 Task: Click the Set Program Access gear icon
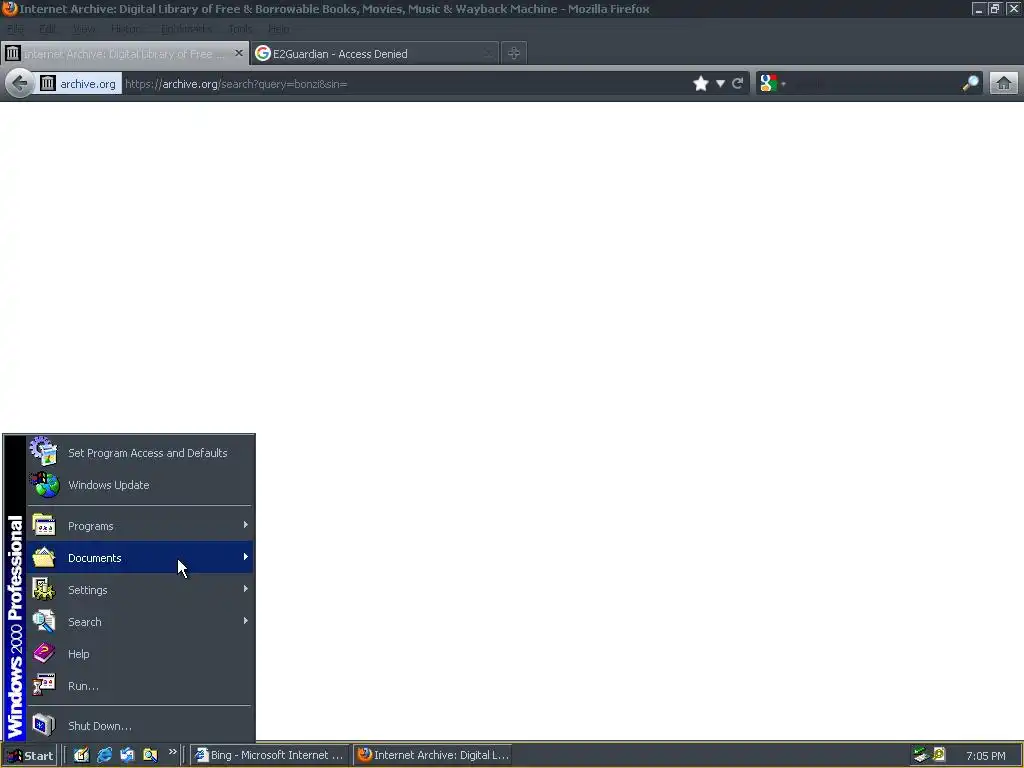[x=44, y=451]
